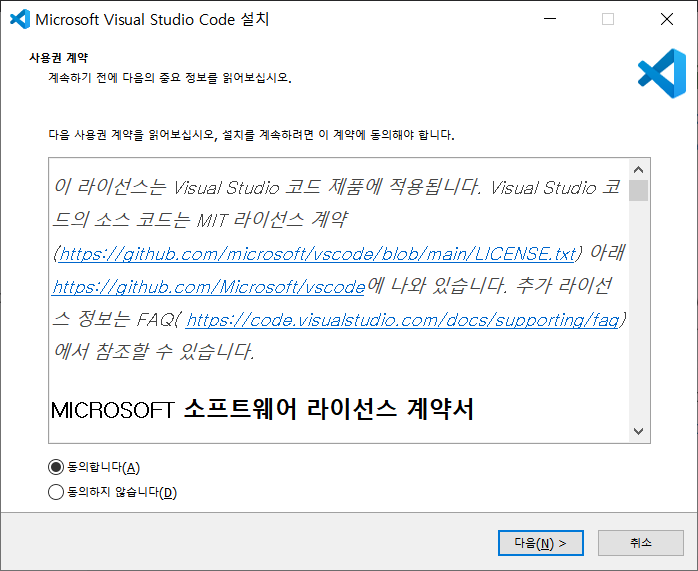Click the VS Code icon in title bar
This screenshot has width=698, height=571.
pos(20,19)
